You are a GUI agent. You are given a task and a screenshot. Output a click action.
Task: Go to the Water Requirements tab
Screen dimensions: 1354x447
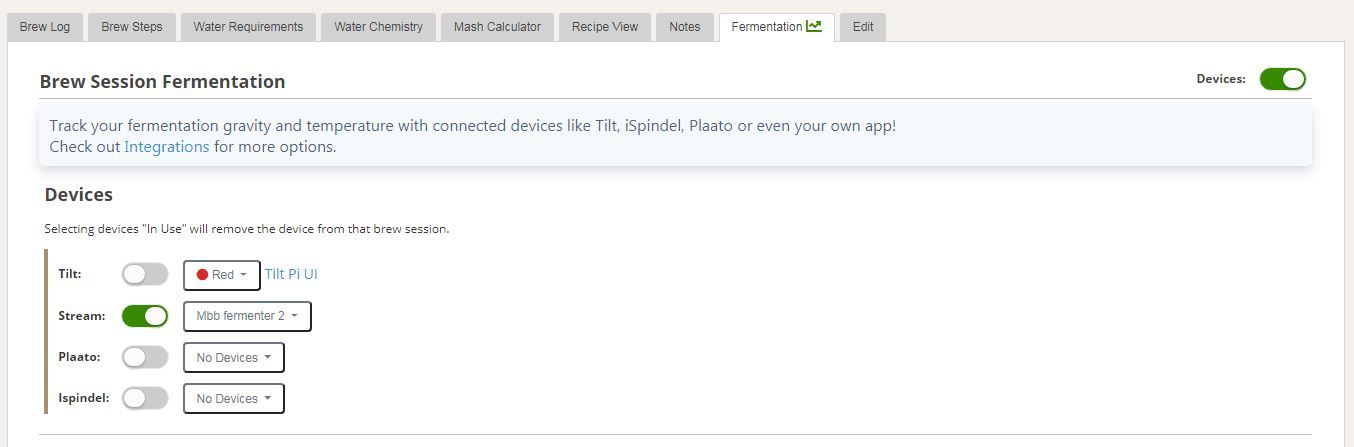coord(248,27)
